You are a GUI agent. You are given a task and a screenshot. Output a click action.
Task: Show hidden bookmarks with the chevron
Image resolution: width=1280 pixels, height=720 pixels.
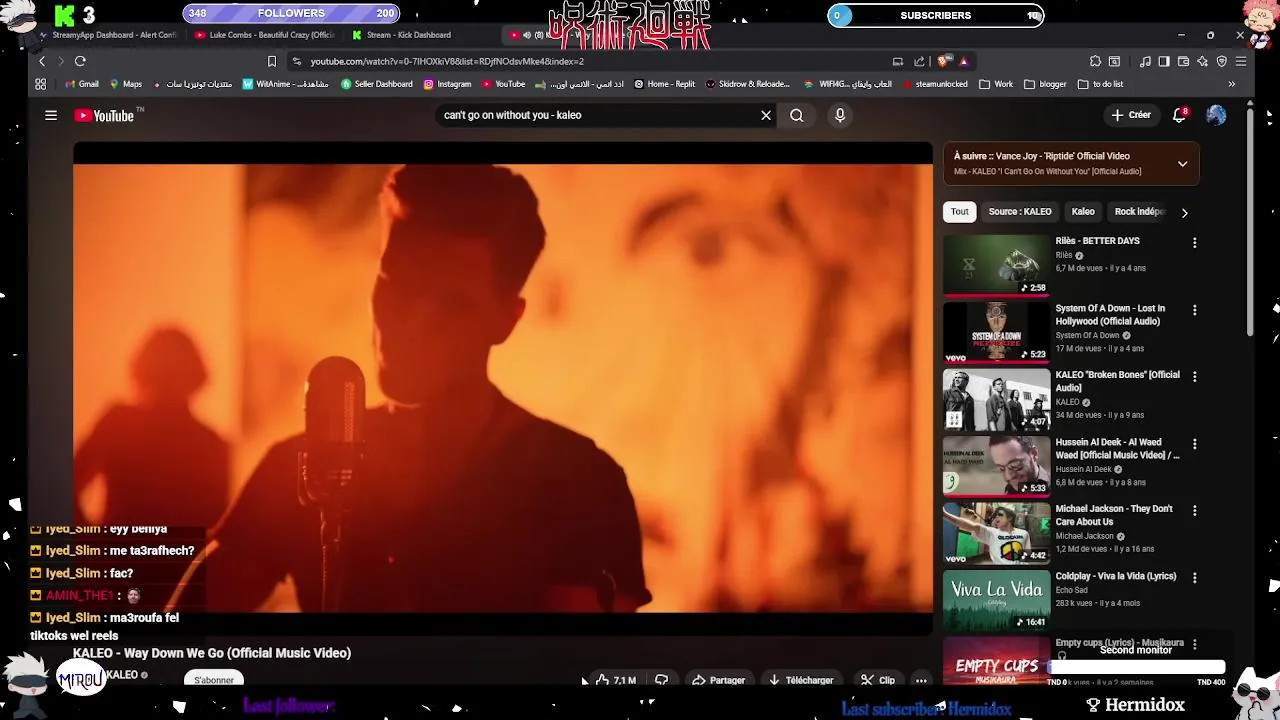click(1231, 84)
